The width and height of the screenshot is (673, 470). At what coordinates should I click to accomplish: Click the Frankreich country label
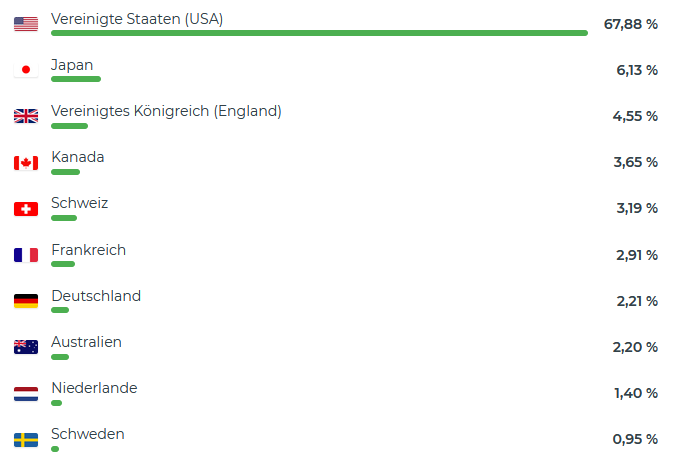[x=89, y=250]
